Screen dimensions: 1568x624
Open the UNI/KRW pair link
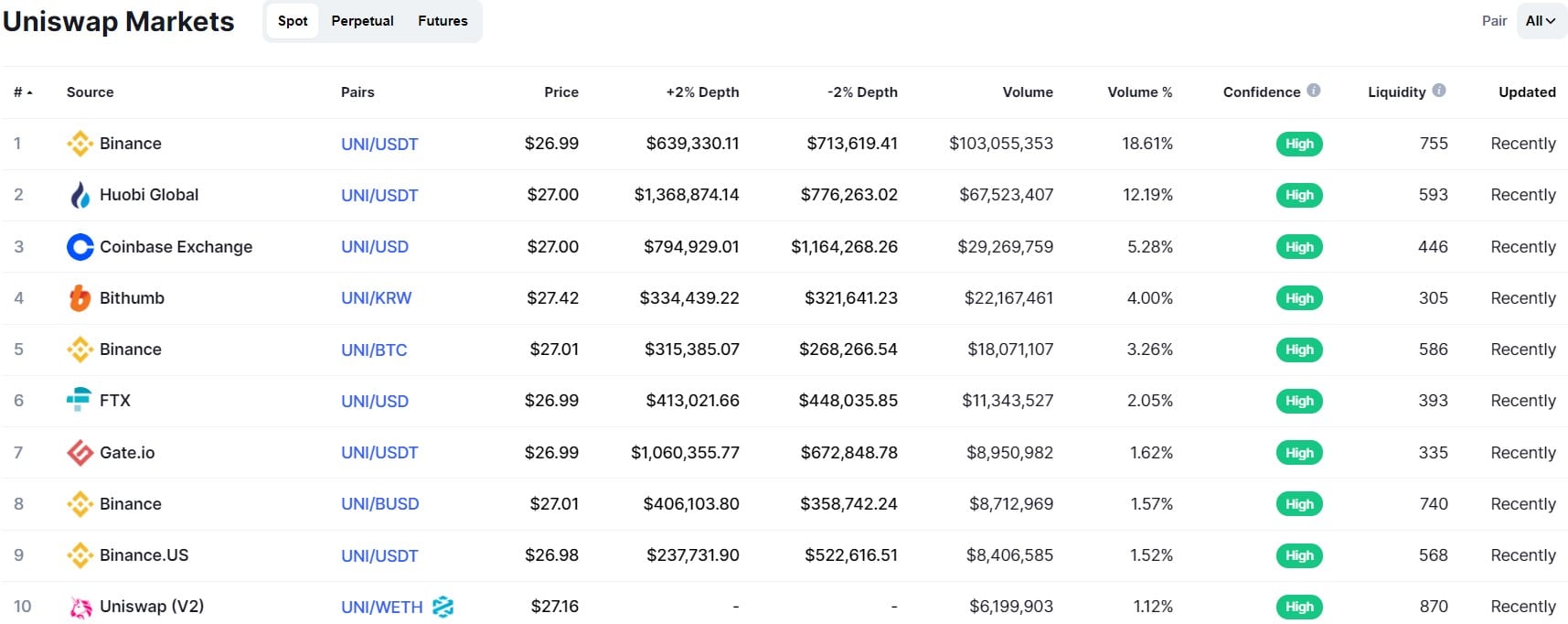tap(376, 298)
